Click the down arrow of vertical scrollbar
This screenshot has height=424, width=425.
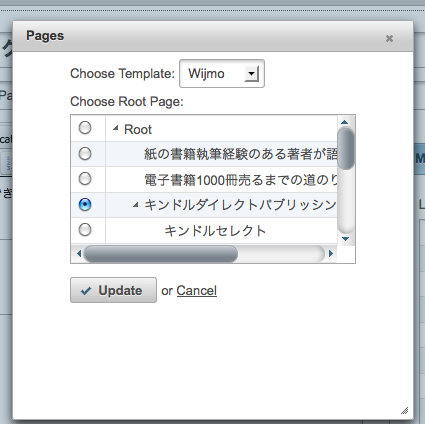tap(345, 239)
